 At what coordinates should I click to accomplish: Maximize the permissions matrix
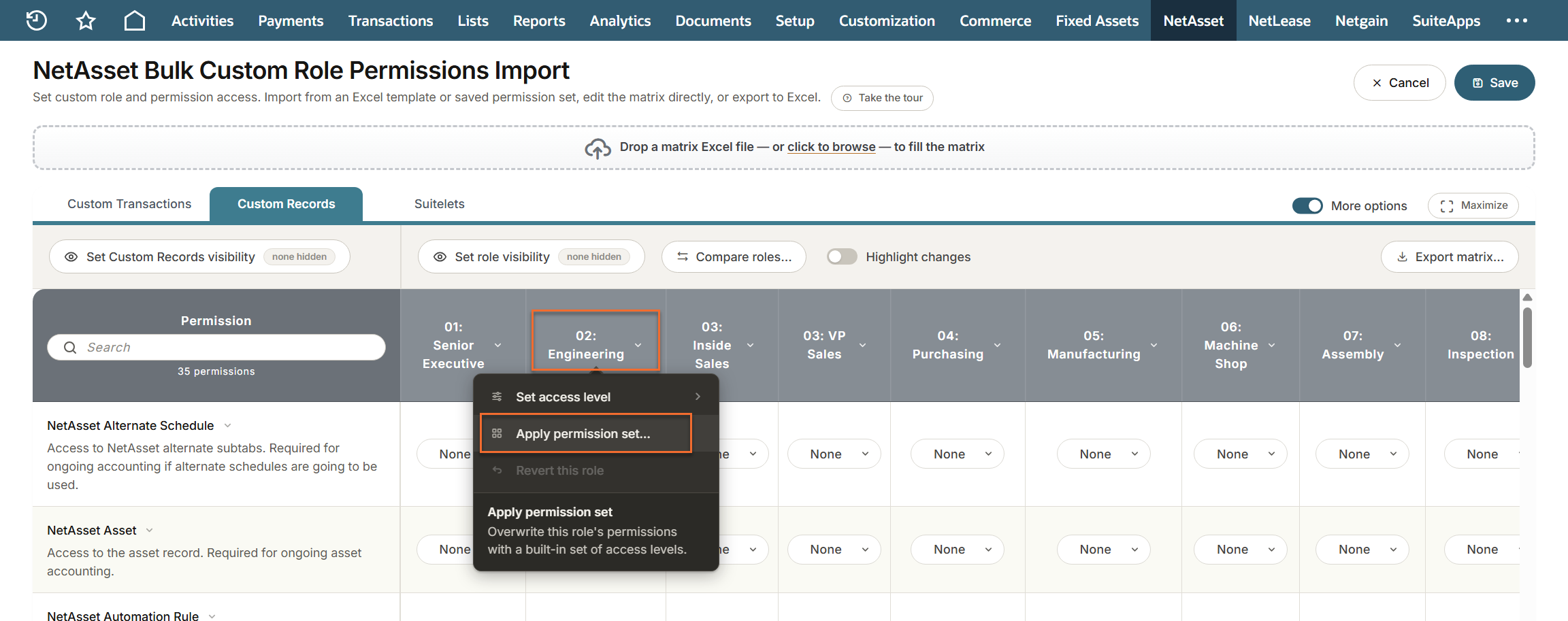click(x=1473, y=205)
